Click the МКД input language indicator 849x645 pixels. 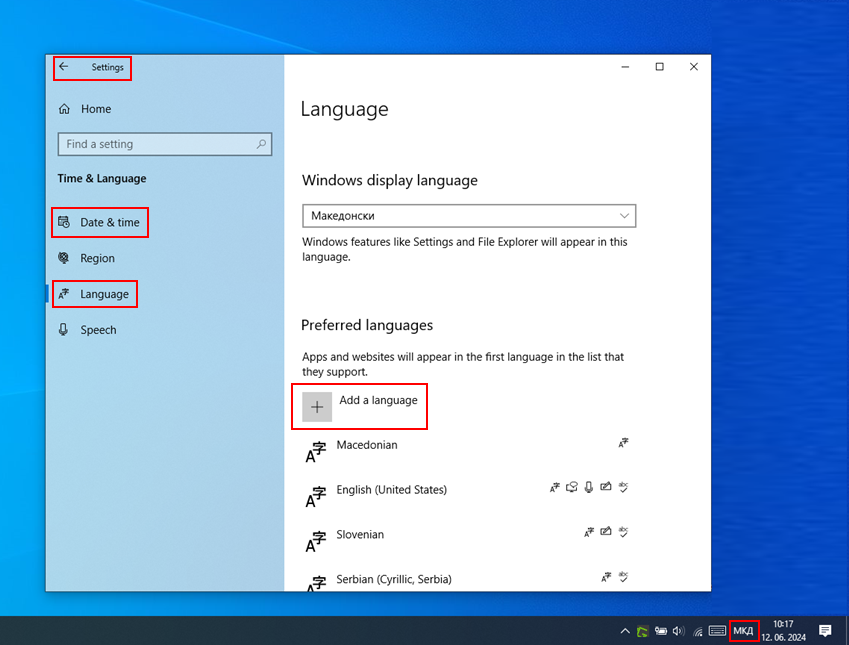[743, 631]
